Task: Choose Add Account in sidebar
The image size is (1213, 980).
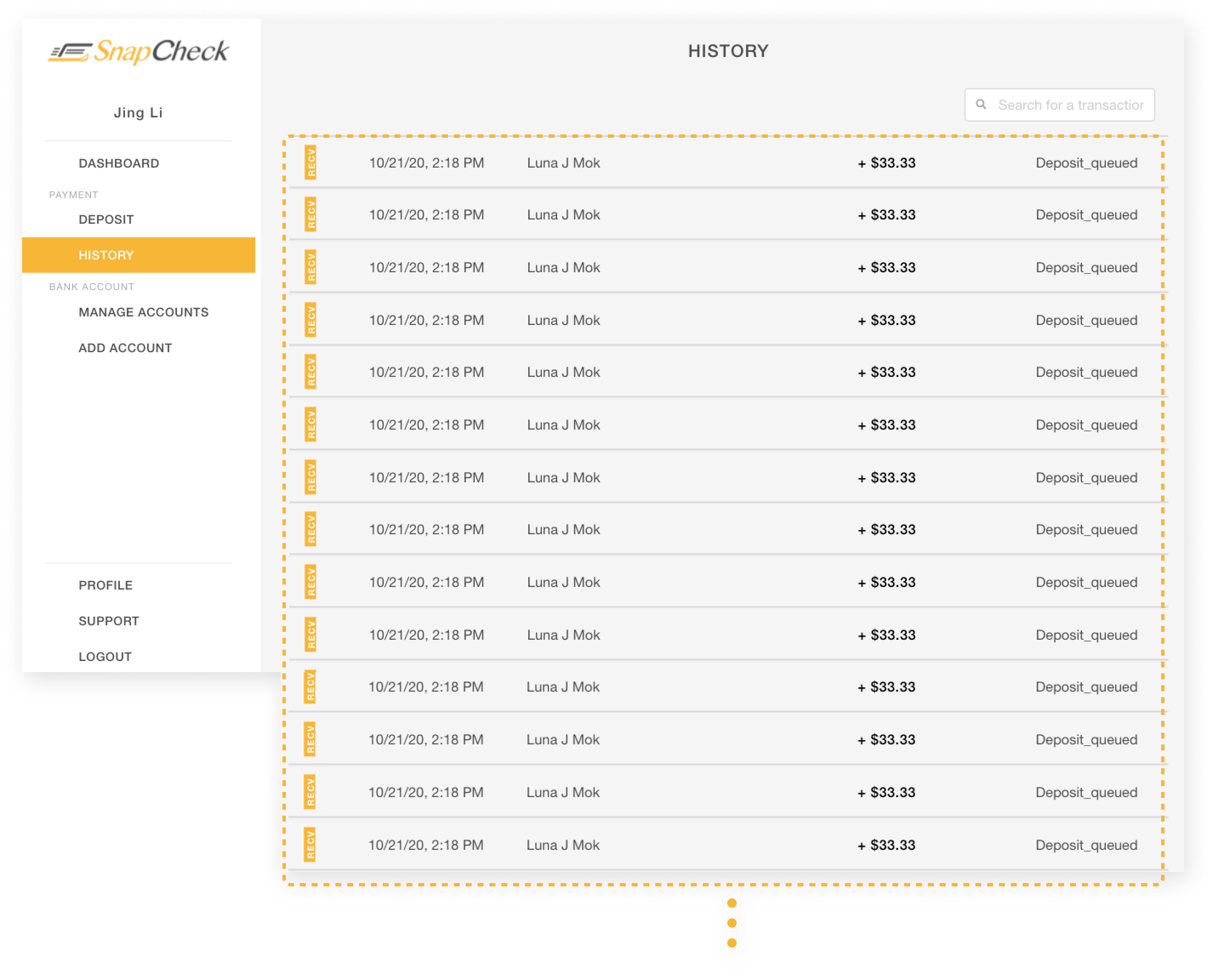Action: coord(125,348)
